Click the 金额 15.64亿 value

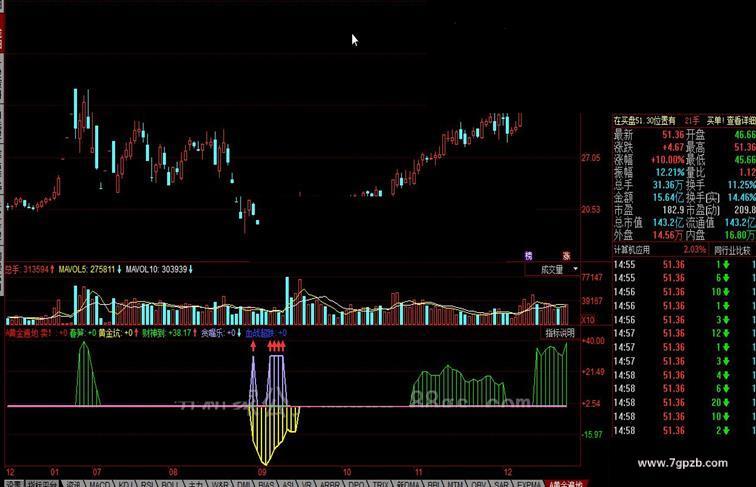coord(668,197)
